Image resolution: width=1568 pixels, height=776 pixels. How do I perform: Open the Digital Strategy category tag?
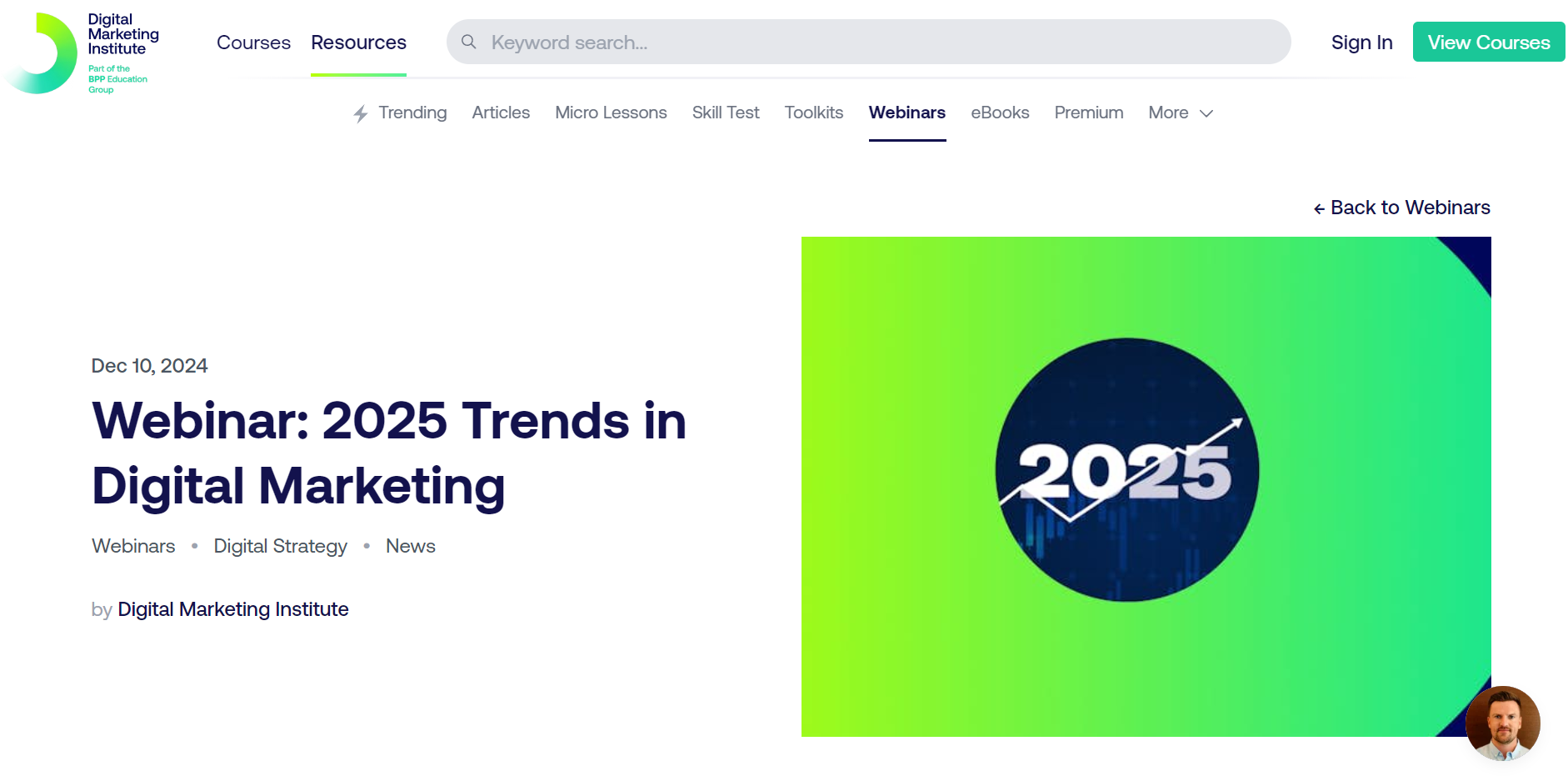coord(281,546)
